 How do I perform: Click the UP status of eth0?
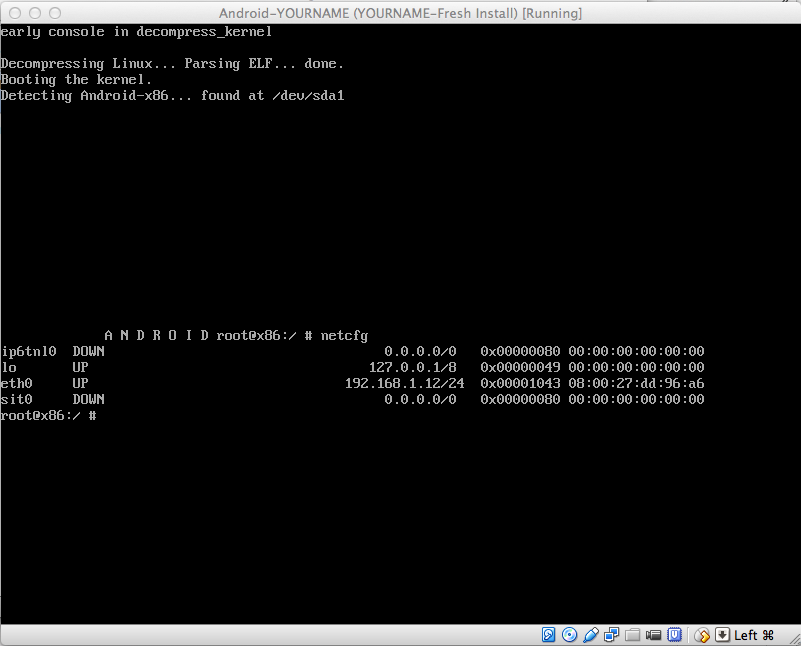pyautogui.click(x=80, y=383)
